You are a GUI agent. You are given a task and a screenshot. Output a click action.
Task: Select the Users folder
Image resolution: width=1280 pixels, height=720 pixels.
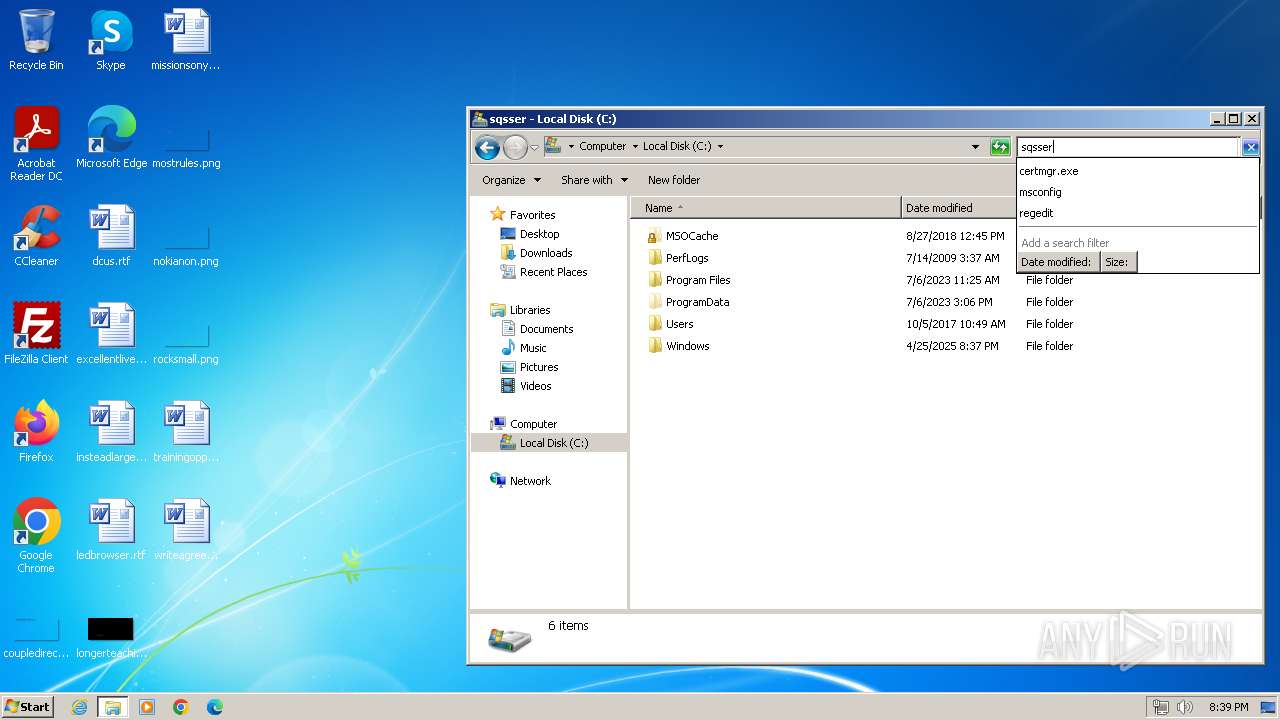[x=679, y=324]
